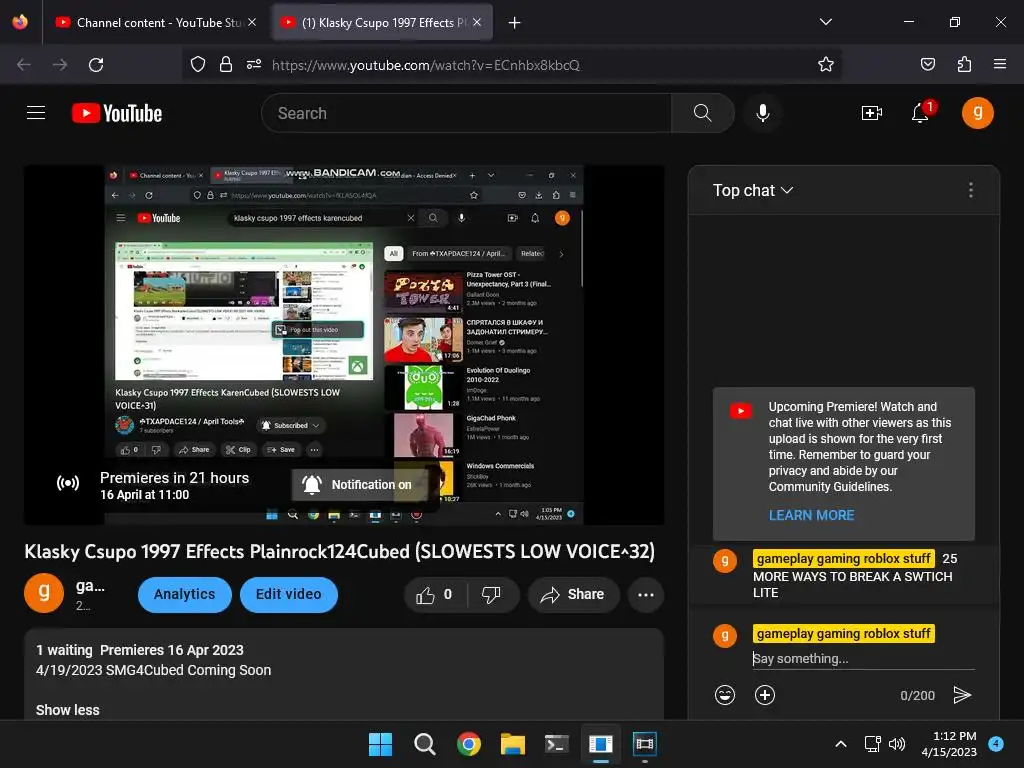Open the network tray icon
Viewport: 1024px width, 768px height.
872,744
